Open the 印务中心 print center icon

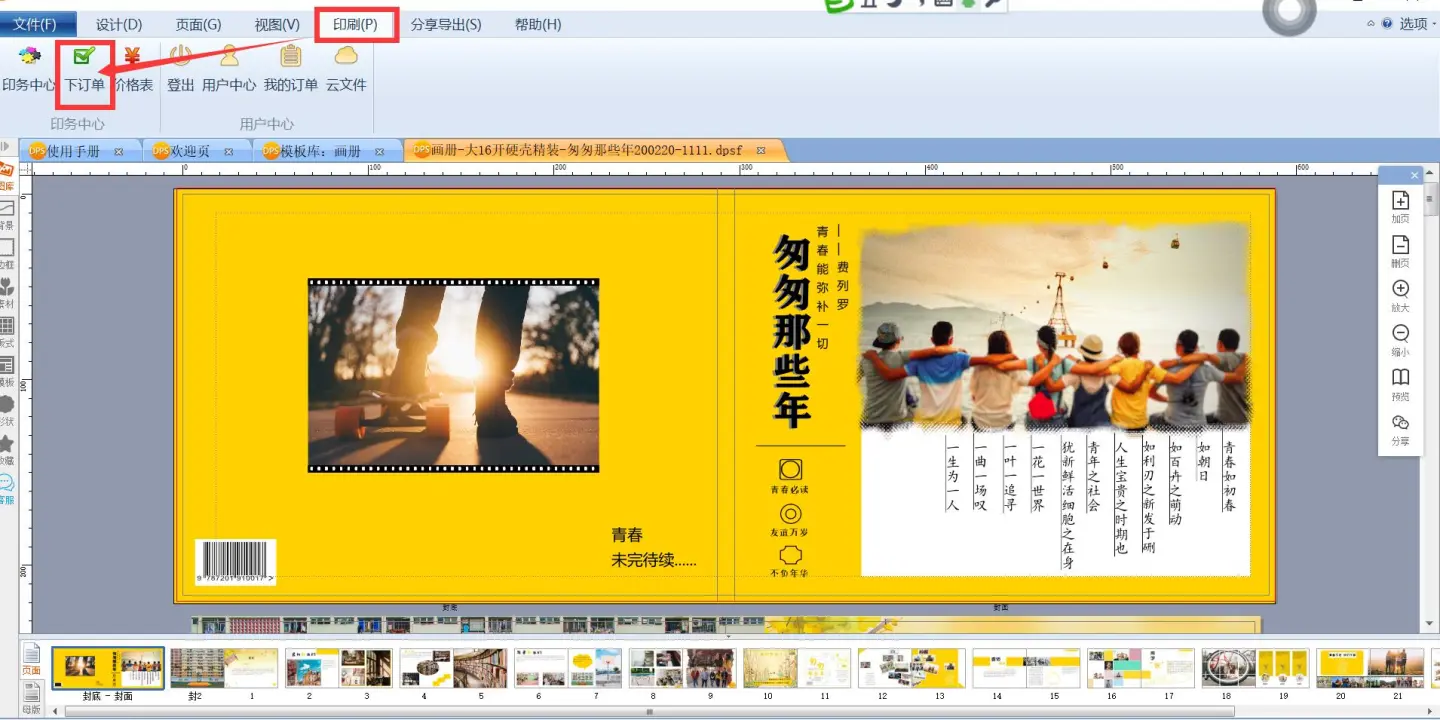[28, 69]
